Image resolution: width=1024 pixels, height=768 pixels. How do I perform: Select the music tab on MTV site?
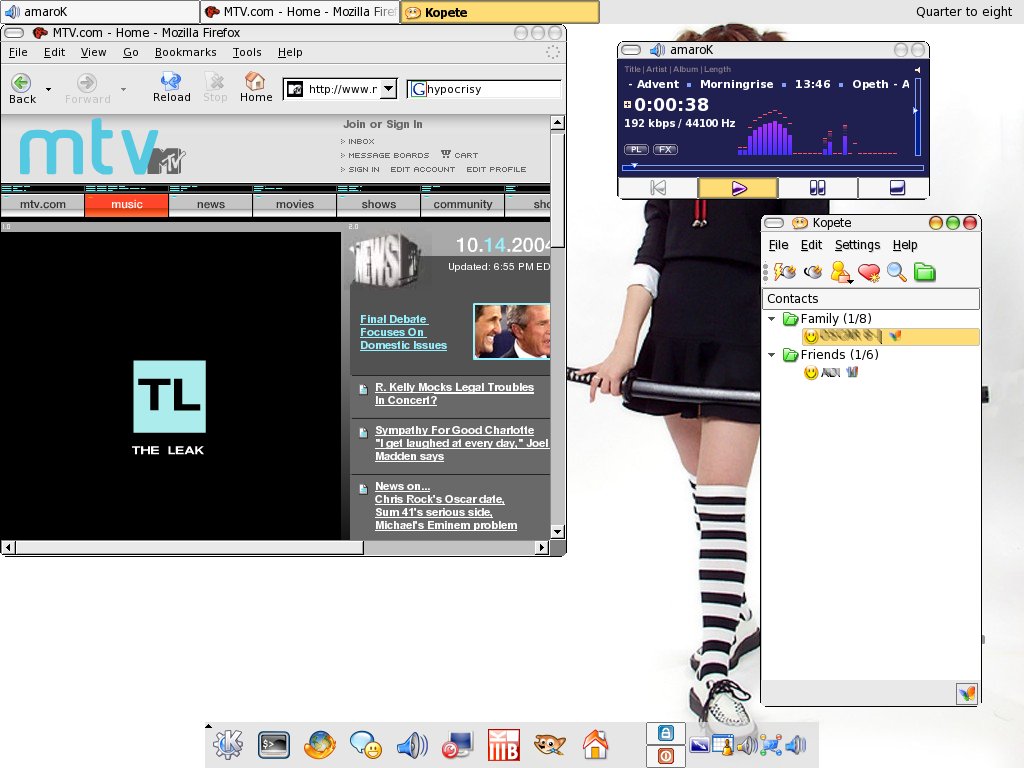tap(127, 204)
